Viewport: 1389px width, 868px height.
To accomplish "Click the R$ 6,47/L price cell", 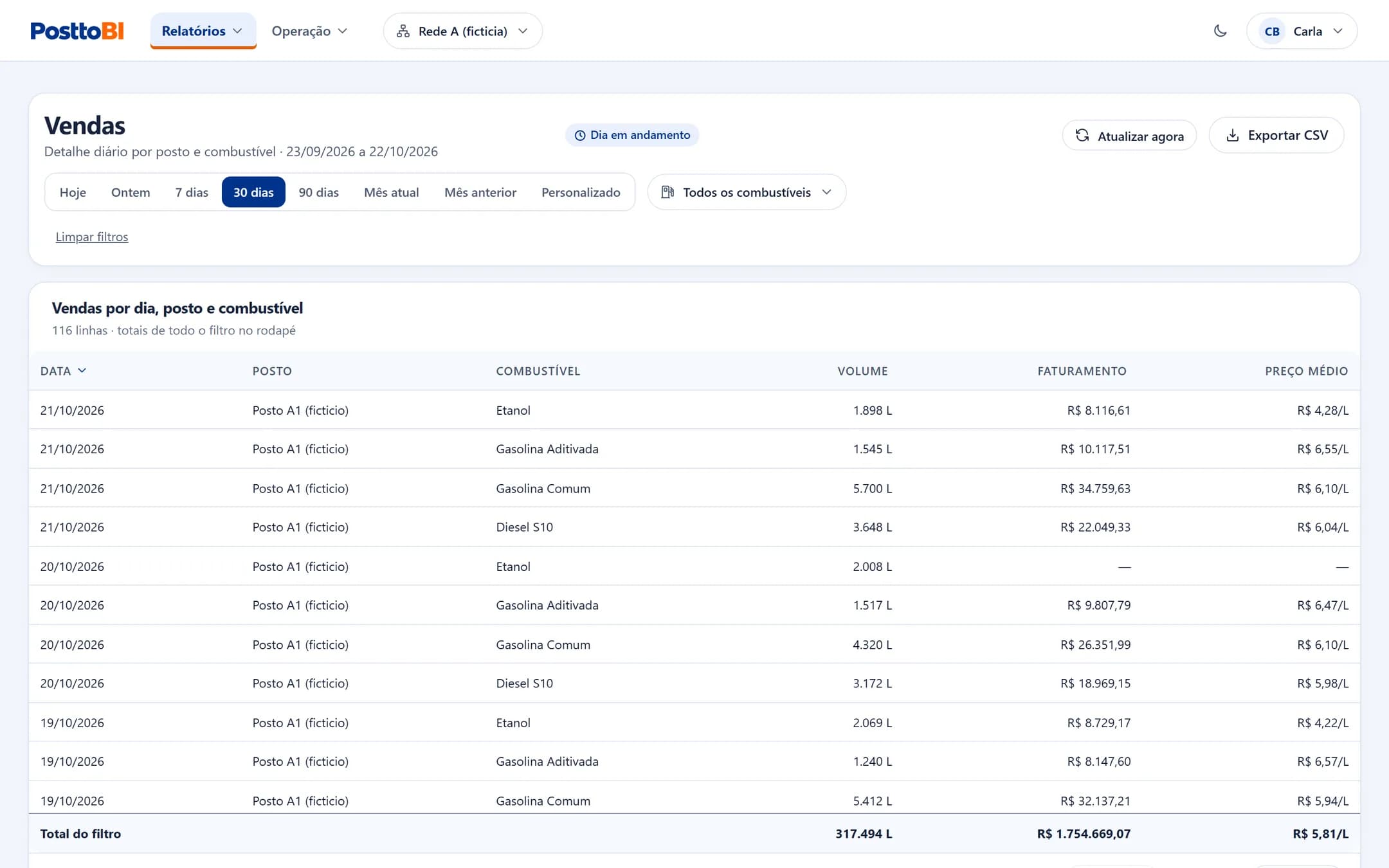I will [x=1323, y=605].
